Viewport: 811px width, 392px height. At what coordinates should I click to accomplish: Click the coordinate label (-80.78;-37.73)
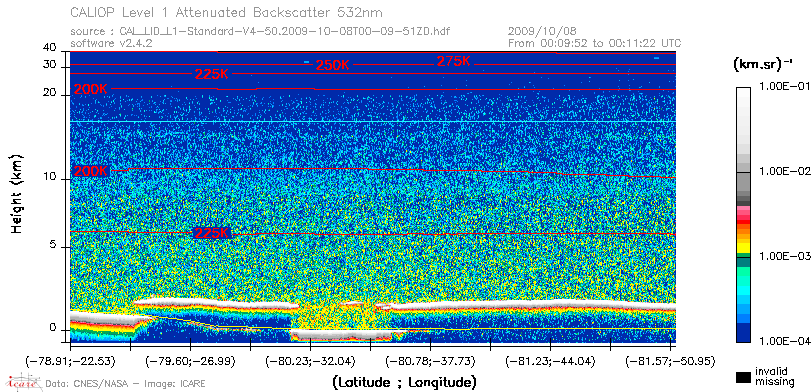pos(430,361)
